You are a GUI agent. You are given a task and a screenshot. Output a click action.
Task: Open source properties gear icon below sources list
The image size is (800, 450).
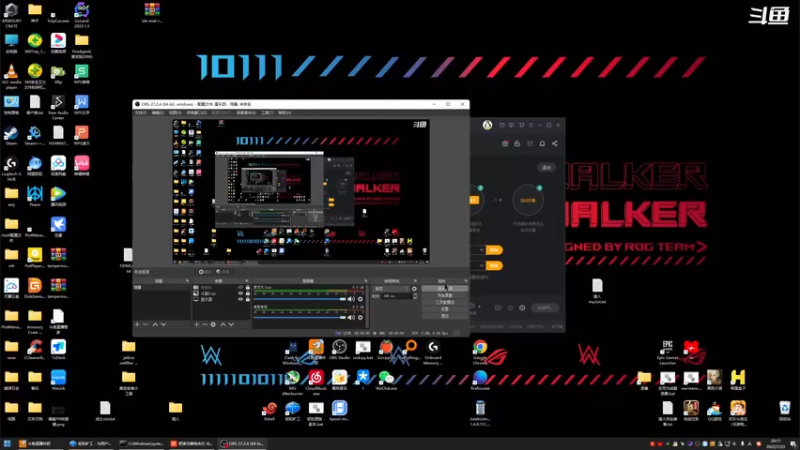[x=213, y=324]
